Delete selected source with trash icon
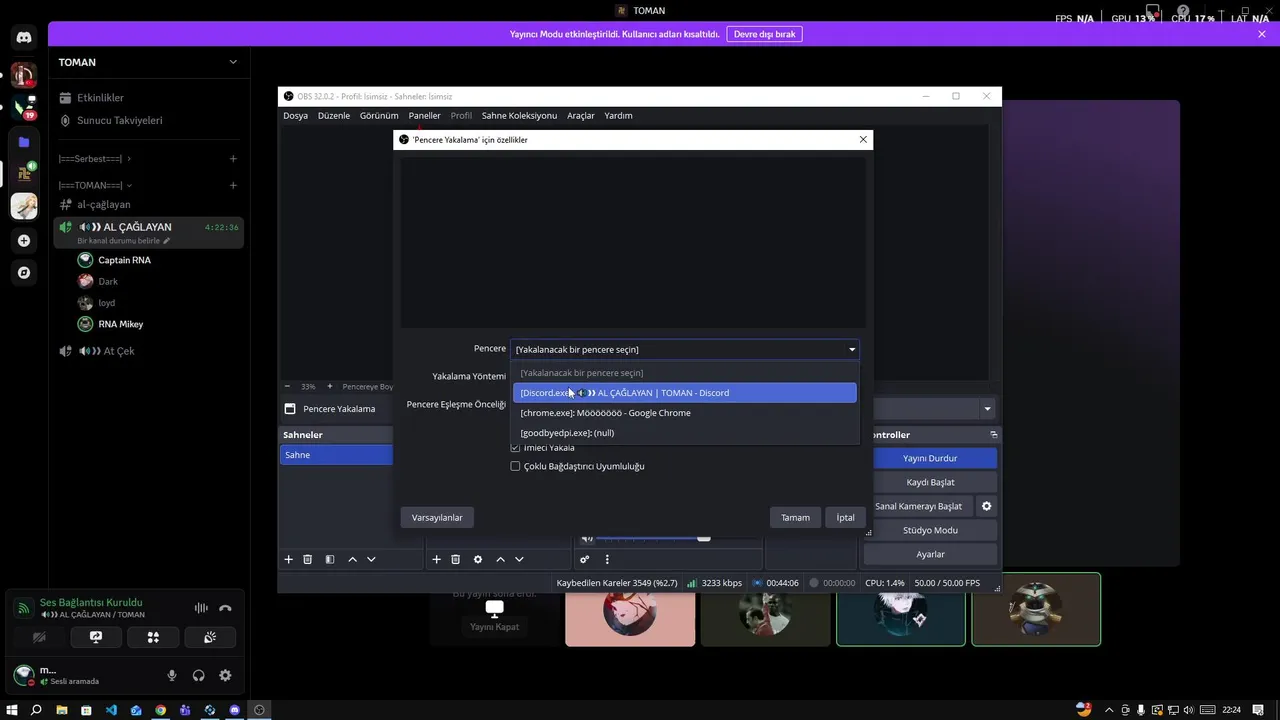 tap(455, 559)
